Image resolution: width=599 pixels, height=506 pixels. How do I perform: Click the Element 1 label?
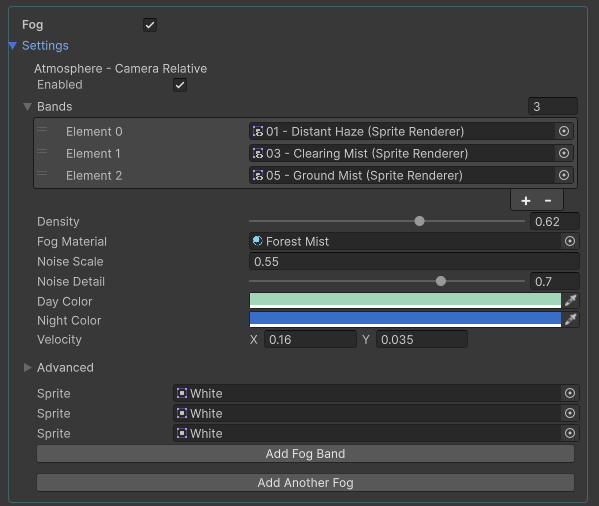93,154
